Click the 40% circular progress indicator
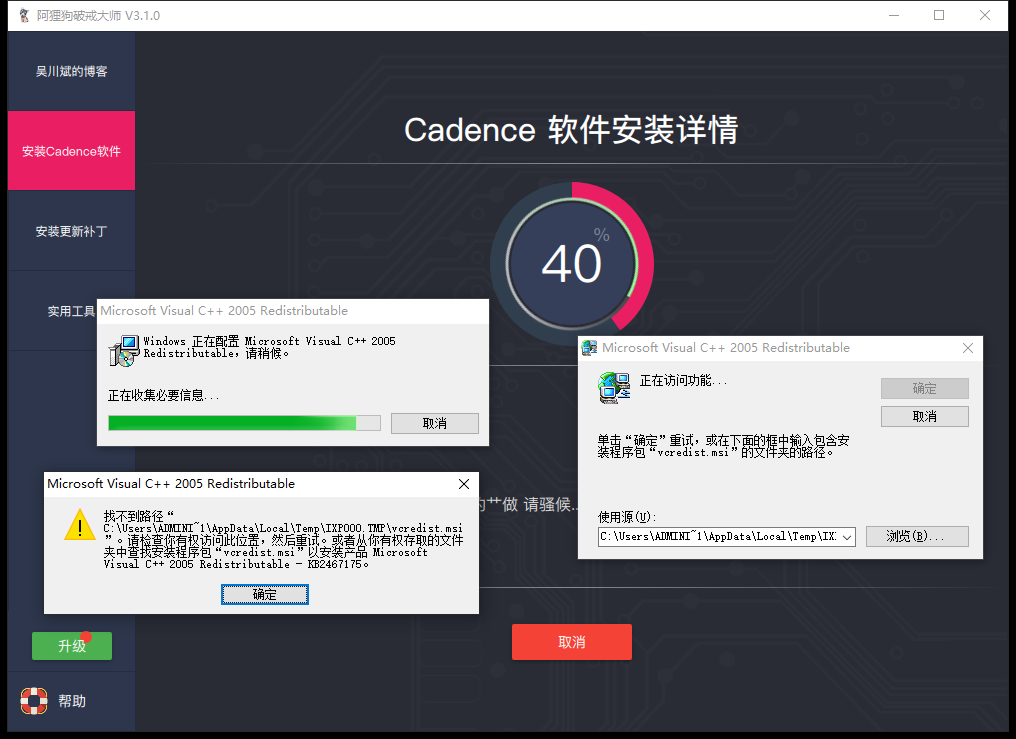 click(x=572, y=264)
